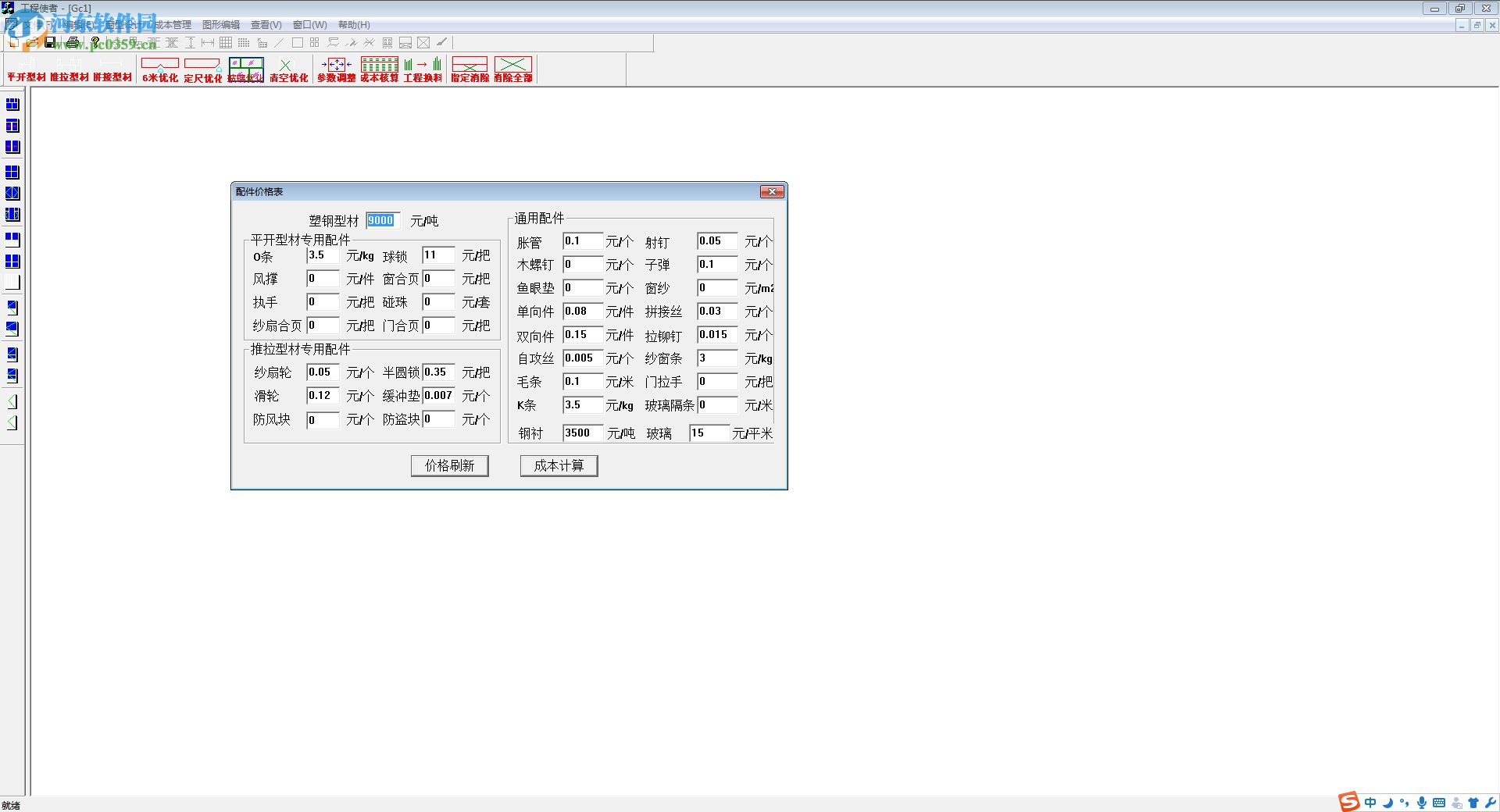The width and height of the screenshot is (1500, 812).
Task: Click the 指定消除 toolbar icon
Action: tap(470, 69)
